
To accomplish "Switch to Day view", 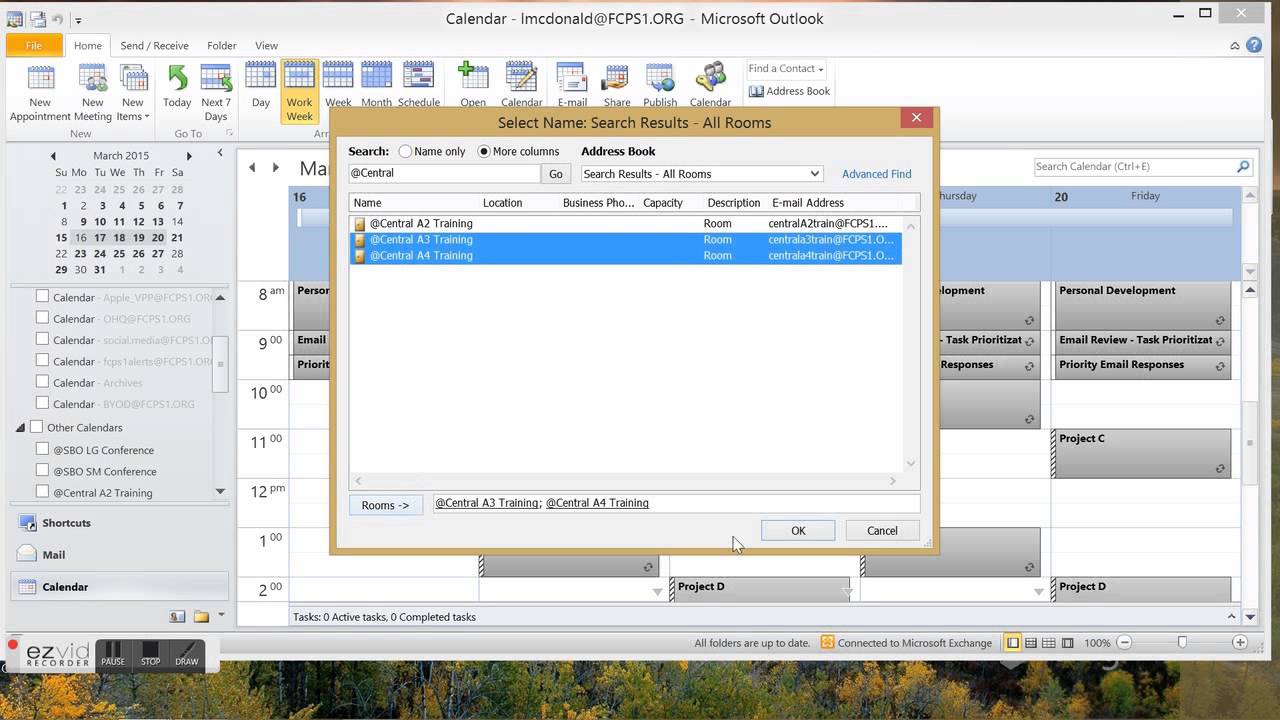I will [x=261, y=86].
